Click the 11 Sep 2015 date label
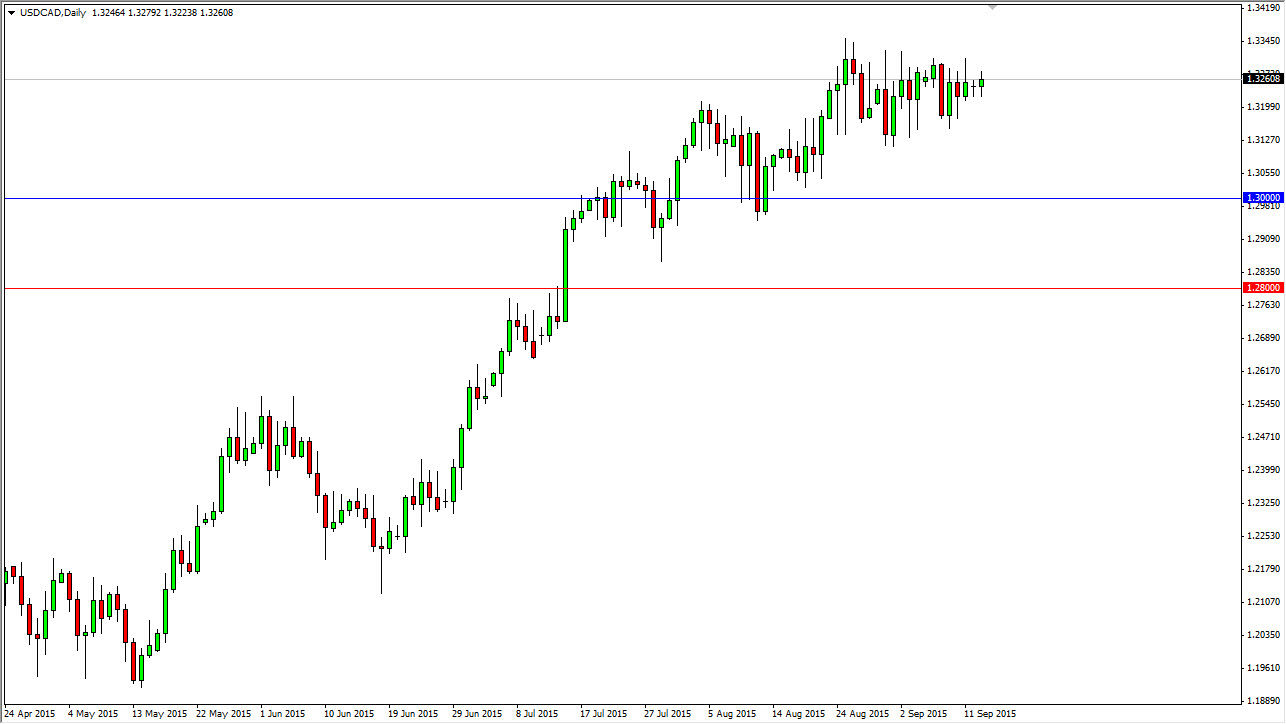1286x724 pixels. (x=991, y=714)
